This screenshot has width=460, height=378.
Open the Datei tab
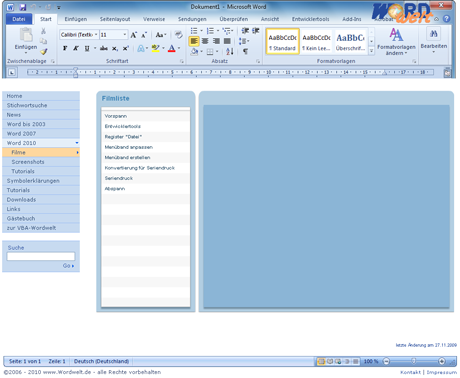(19, 19)
